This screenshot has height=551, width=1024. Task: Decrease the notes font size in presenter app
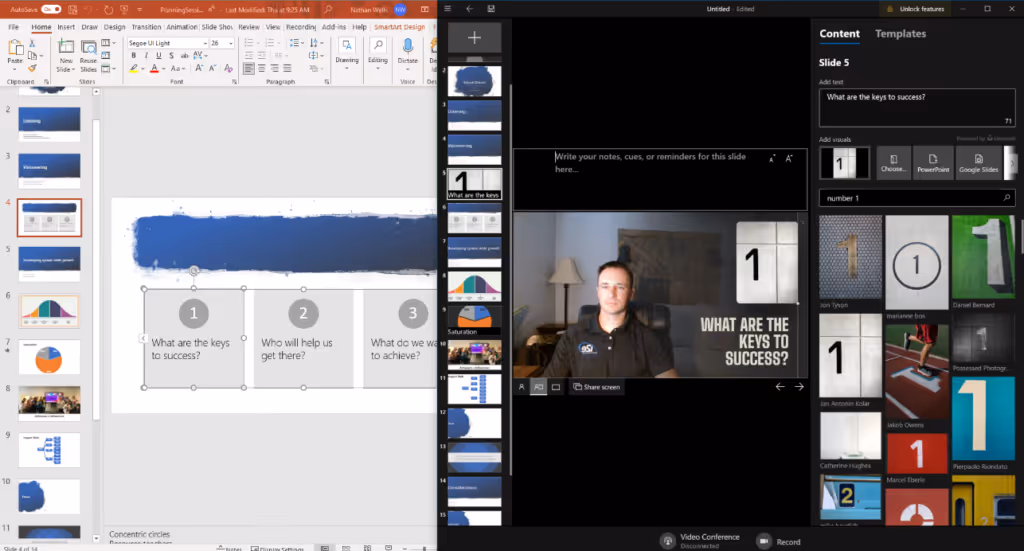[772, 159]
